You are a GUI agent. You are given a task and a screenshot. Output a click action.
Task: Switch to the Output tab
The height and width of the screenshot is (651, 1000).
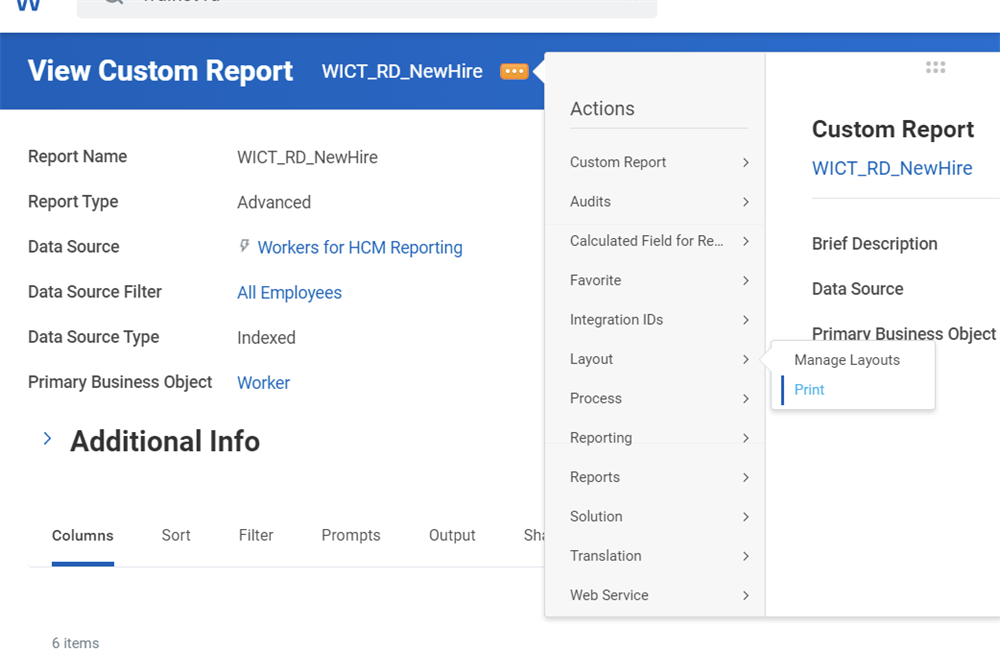coord(452,536)
